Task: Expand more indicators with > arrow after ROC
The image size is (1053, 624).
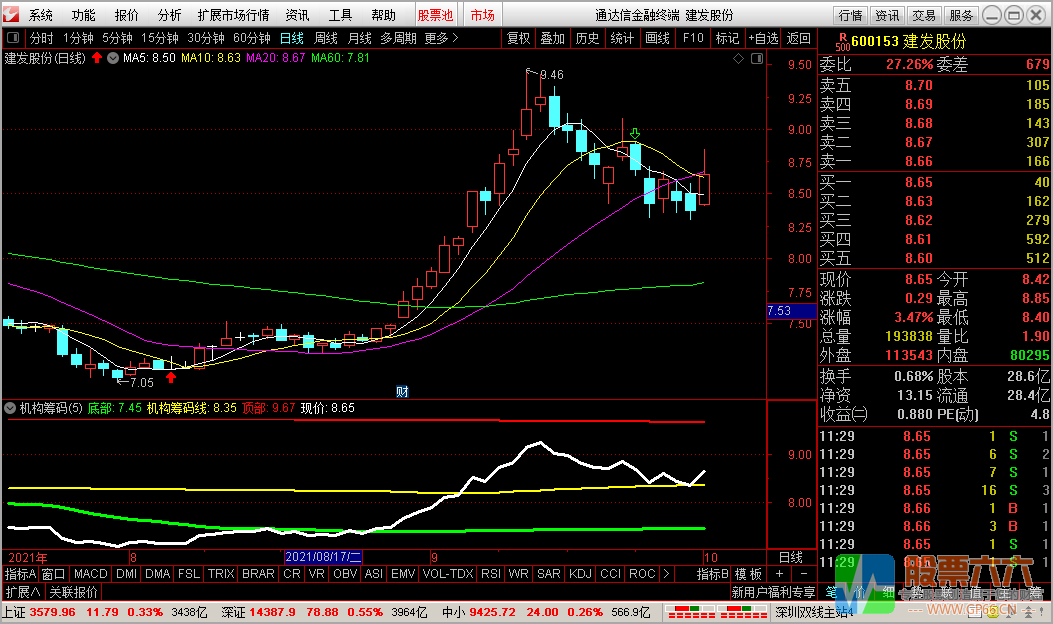Action: click(x=666, y=574)
